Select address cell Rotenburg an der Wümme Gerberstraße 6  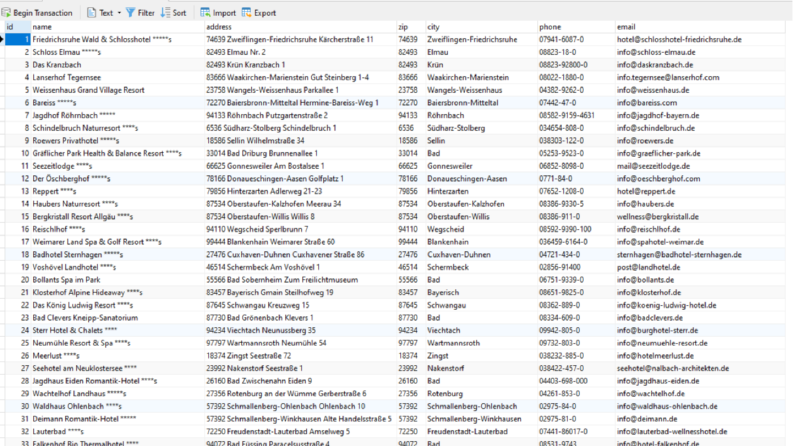click(x=300, y=393)
